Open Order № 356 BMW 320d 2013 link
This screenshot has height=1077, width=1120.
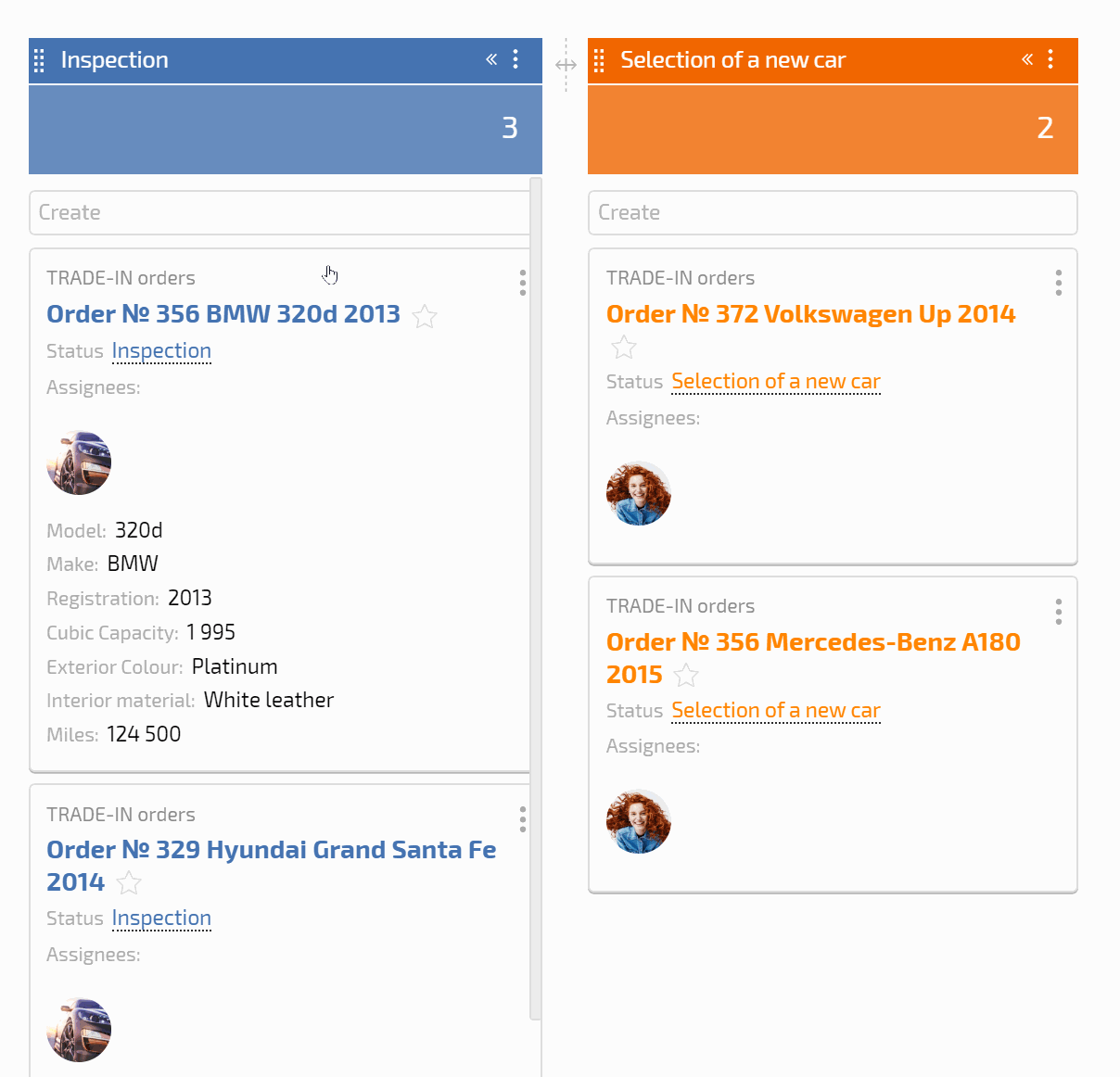pyautogui.click(x=223, y=314)
